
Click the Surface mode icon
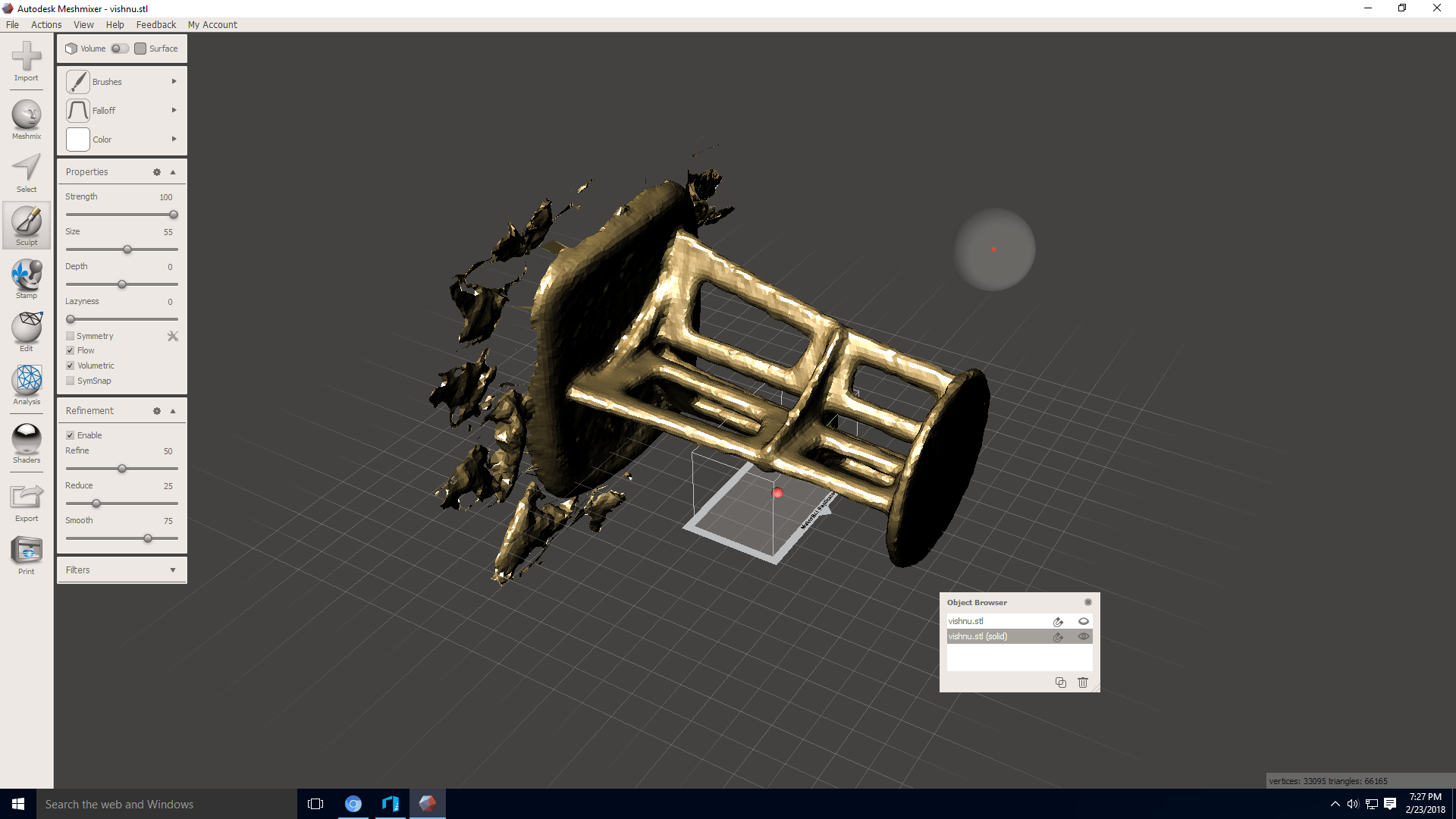click(x=140, y=49)
